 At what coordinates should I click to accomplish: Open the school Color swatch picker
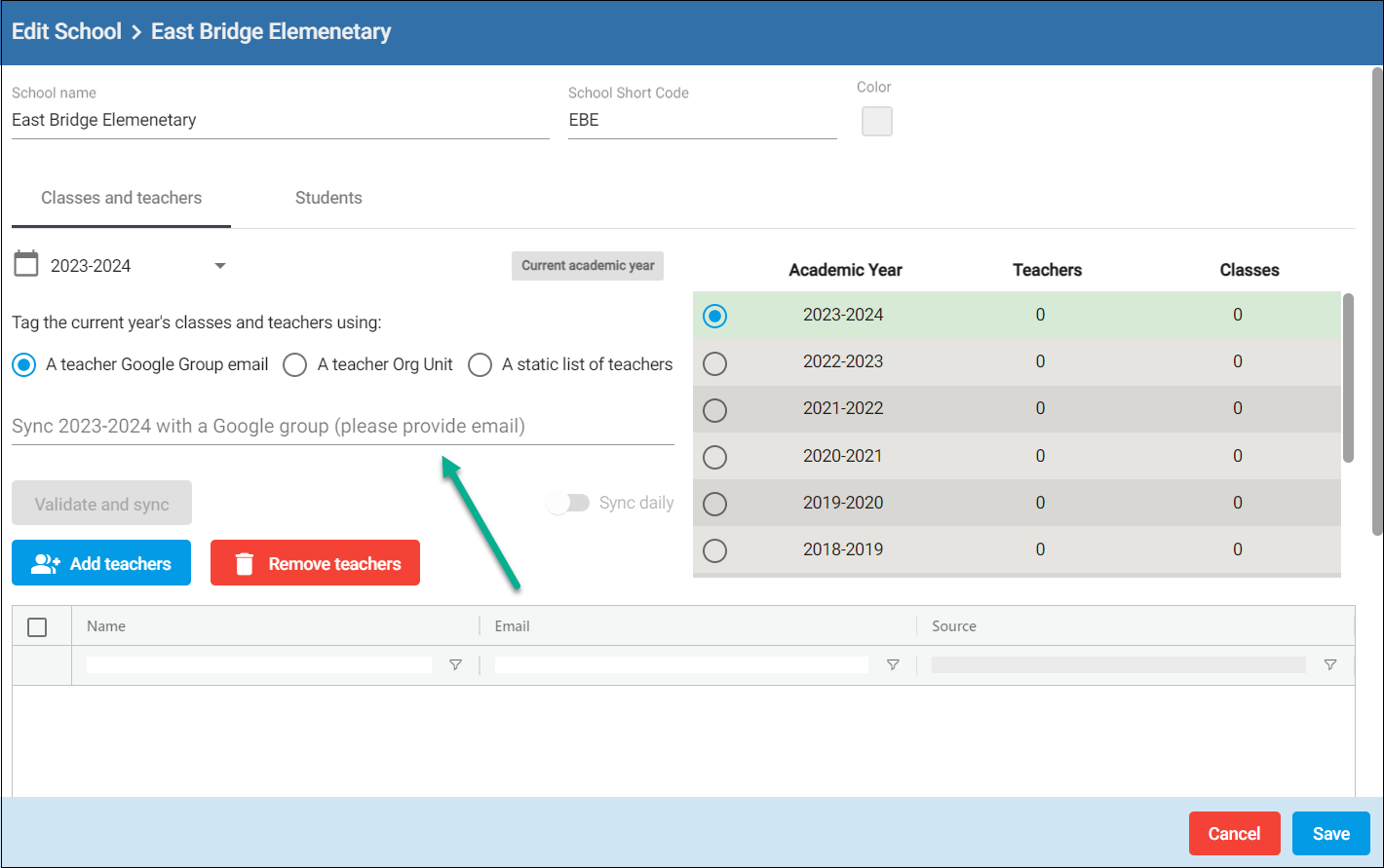tap(877, 122)
